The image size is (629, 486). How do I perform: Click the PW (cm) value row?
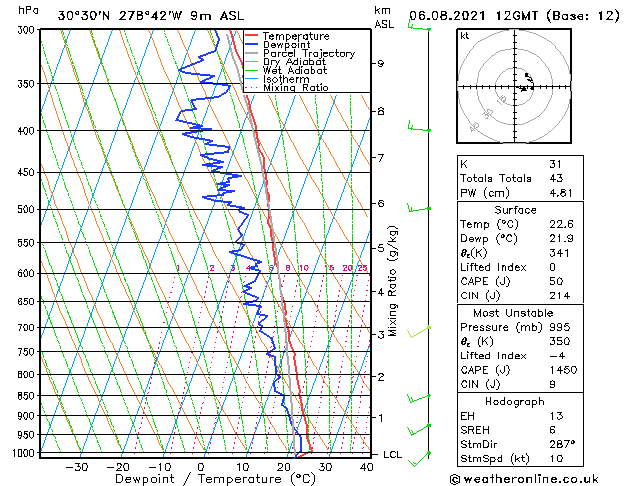pos(558,193)
